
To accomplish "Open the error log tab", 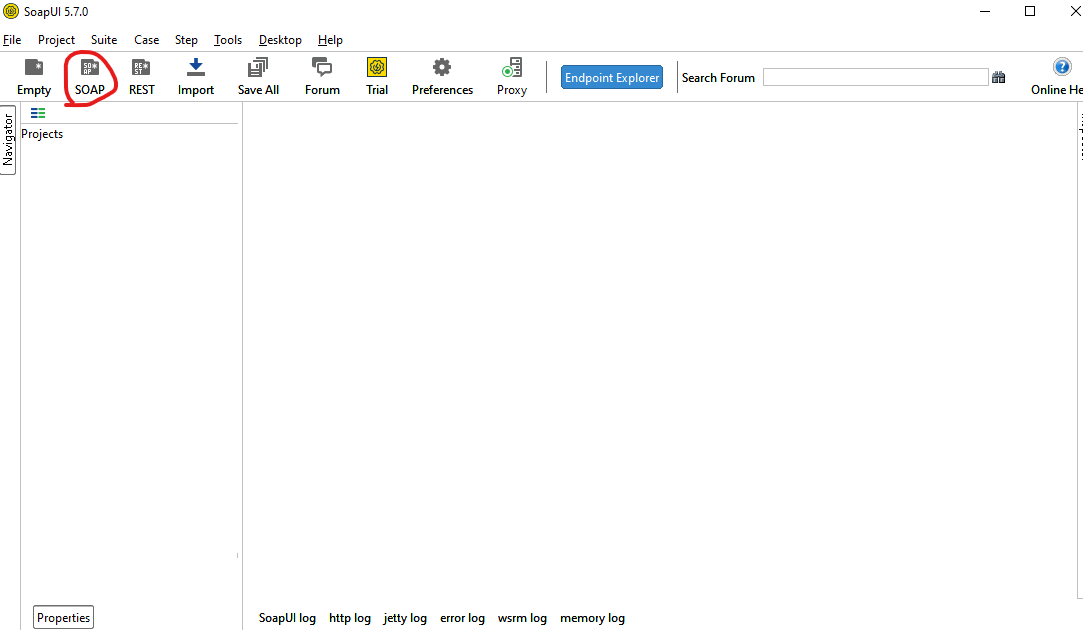I will [x=462, y=618].
